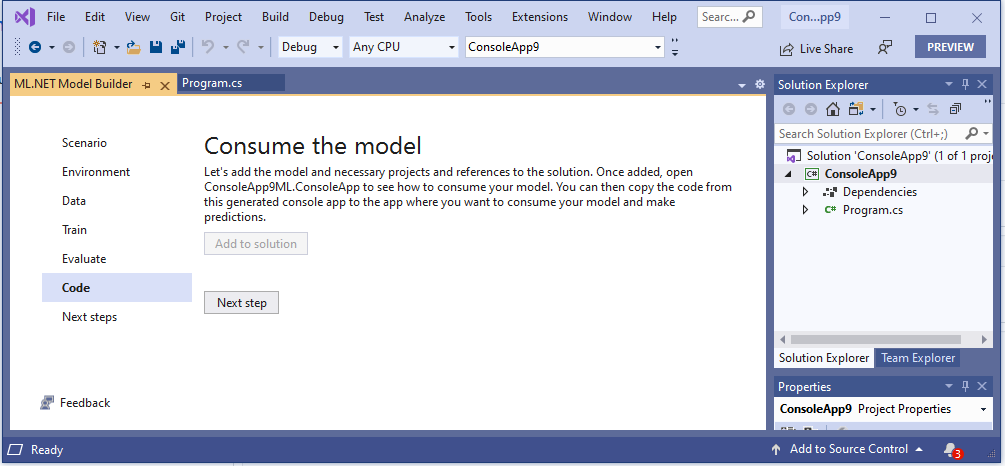Click the Feedback icon in Model Builder
1005x466 pixels.
(x=47, y=403)
